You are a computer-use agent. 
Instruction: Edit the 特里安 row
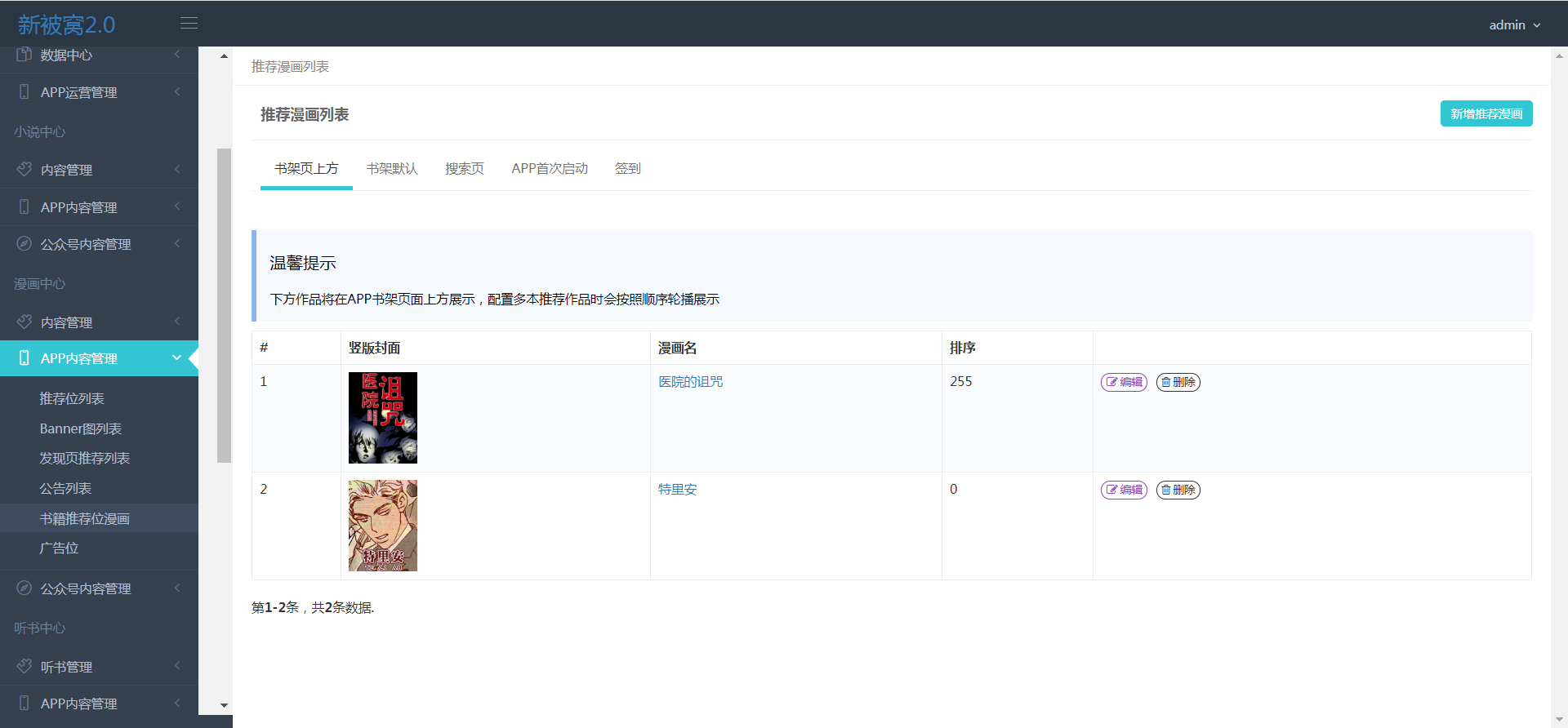(1124, 490)
